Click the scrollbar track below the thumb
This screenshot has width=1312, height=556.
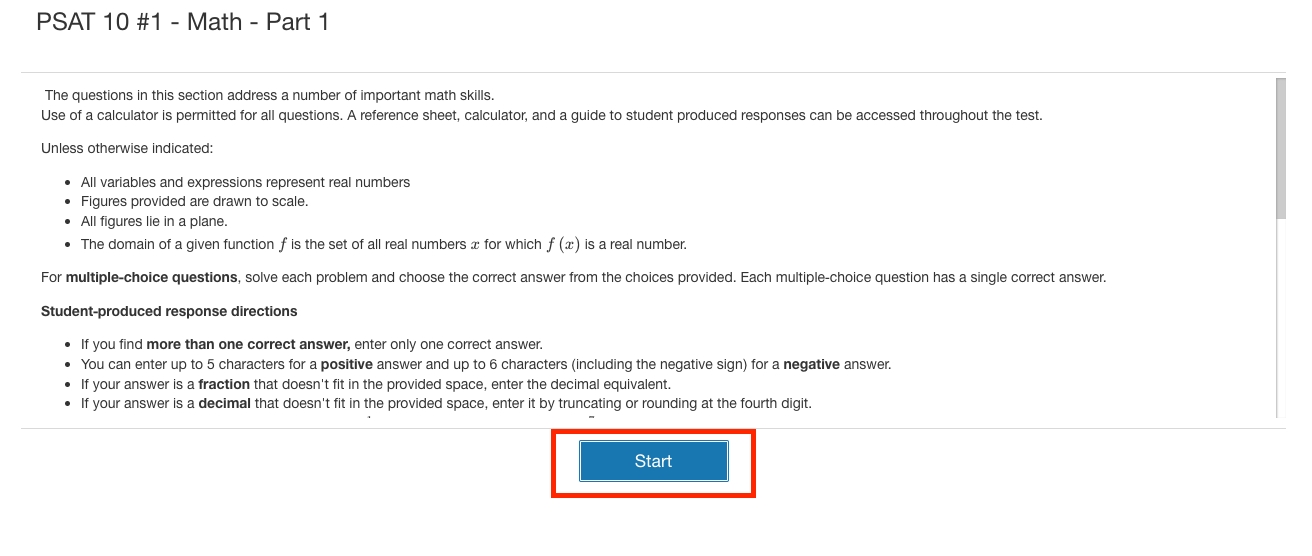pos(1280,320)
